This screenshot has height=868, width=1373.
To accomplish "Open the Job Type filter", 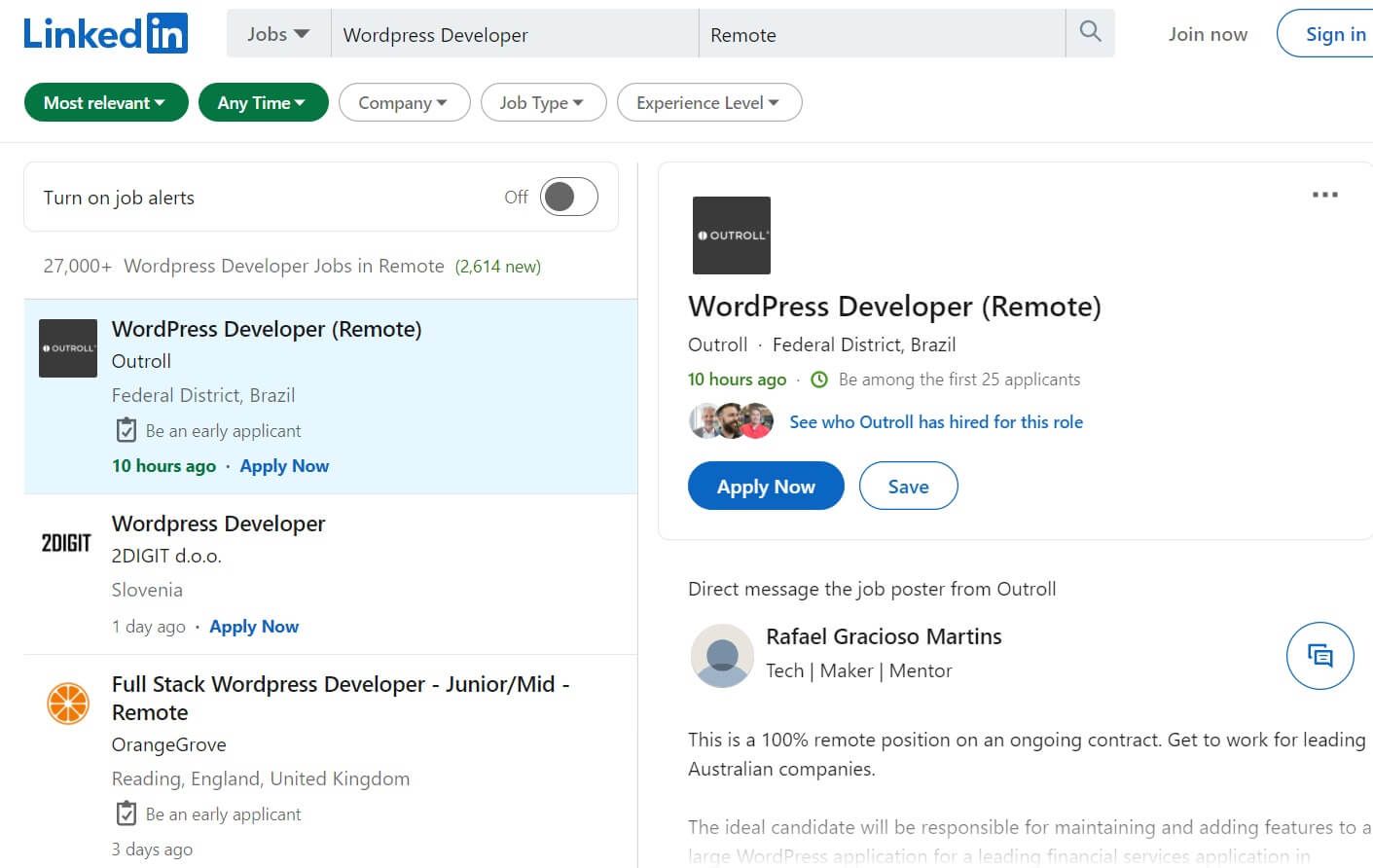I will (x=543, y=102).
